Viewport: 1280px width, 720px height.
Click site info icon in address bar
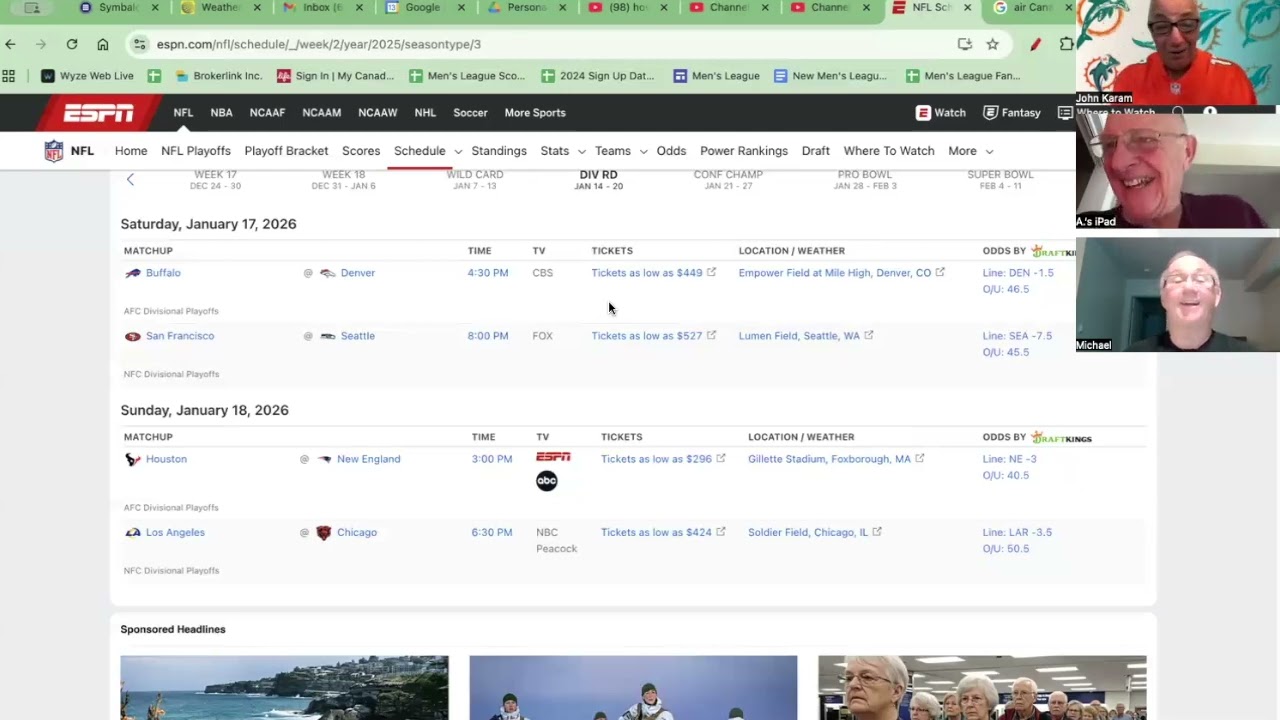(140, 44)
